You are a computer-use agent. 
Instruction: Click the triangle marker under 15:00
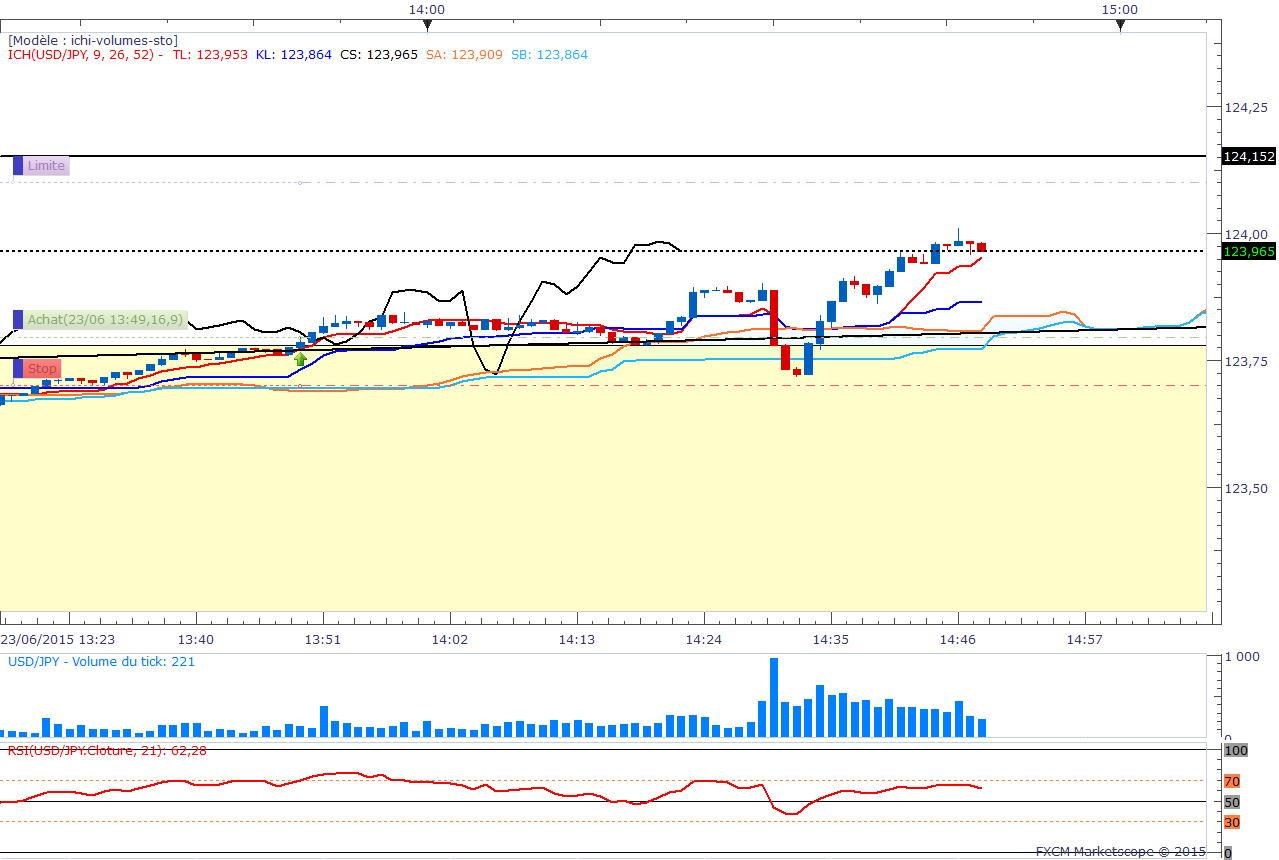click(1120, 25)
